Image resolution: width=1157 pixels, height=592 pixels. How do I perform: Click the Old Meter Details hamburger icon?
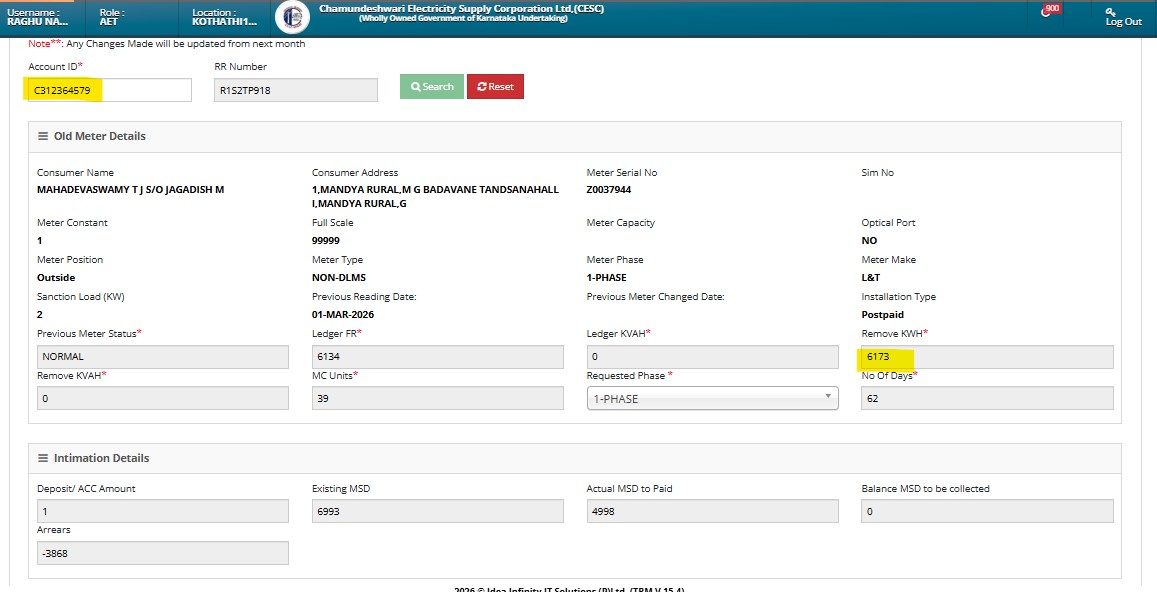point(43,136)
